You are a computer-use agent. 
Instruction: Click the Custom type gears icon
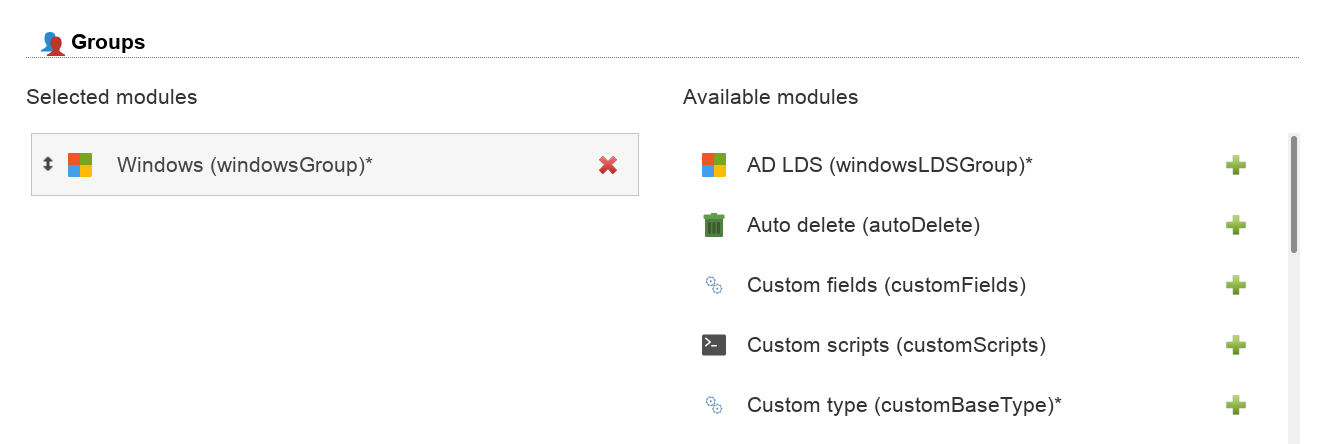coord(713,405)
